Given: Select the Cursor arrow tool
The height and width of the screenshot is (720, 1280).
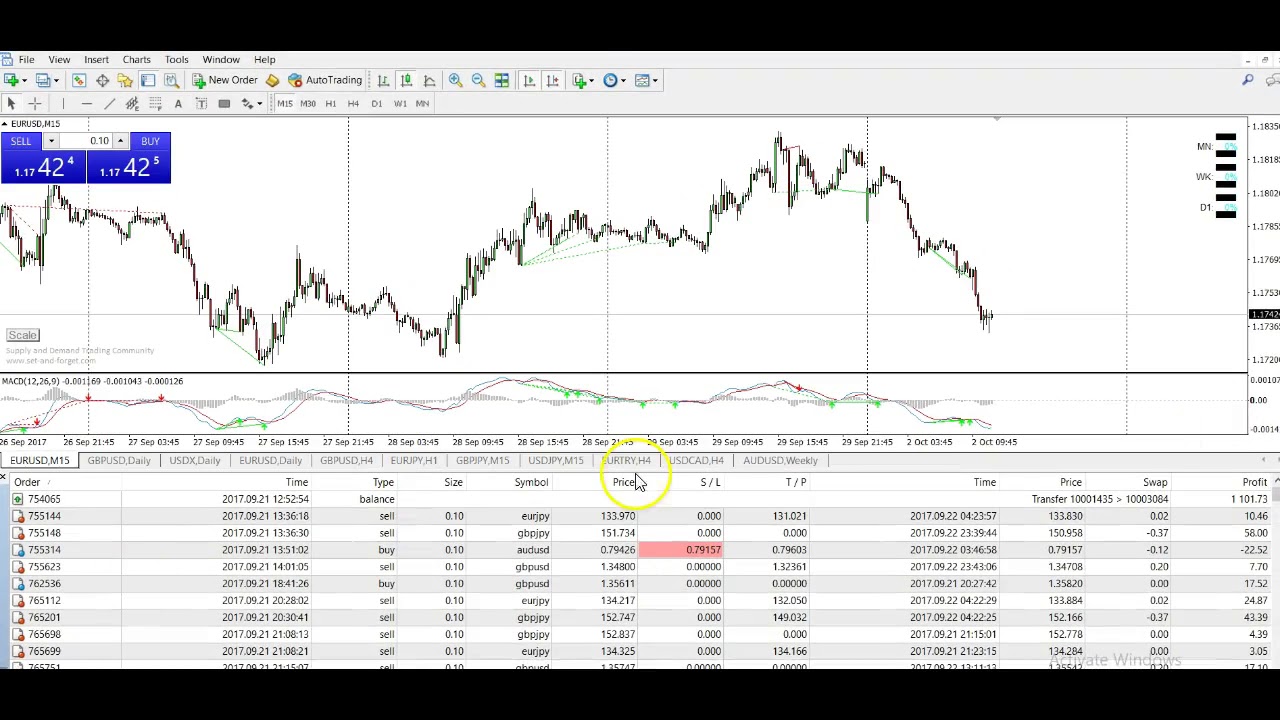Looking at the screenshot, I should pos(11,104).
